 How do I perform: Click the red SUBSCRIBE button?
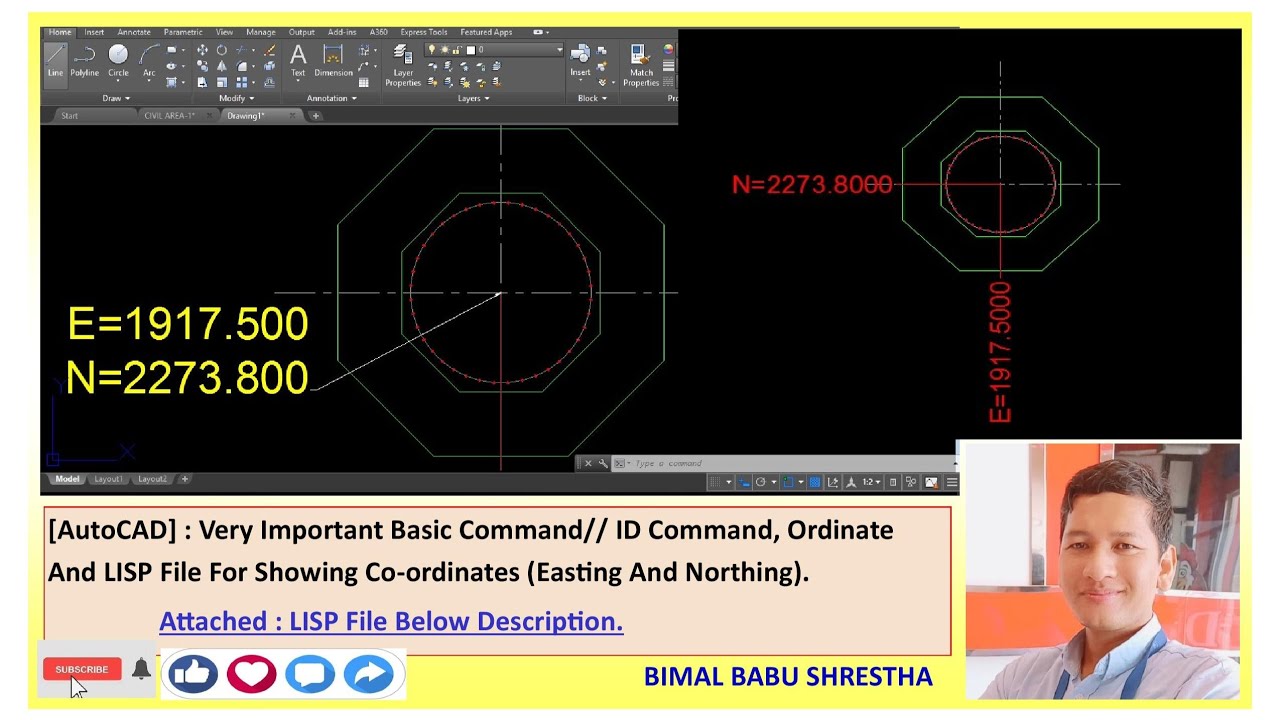point(82,669)
